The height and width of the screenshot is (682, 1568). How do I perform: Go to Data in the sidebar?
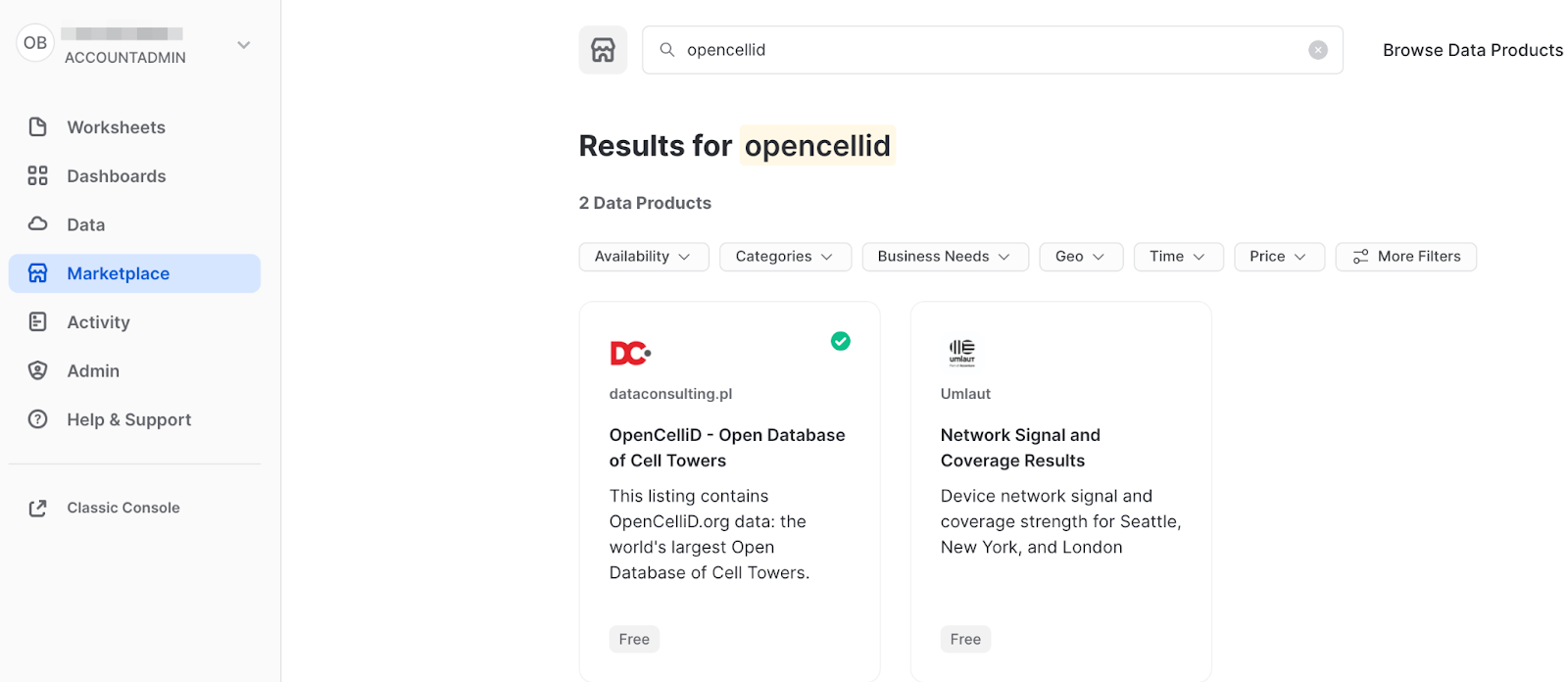click(x=86, y=225)
